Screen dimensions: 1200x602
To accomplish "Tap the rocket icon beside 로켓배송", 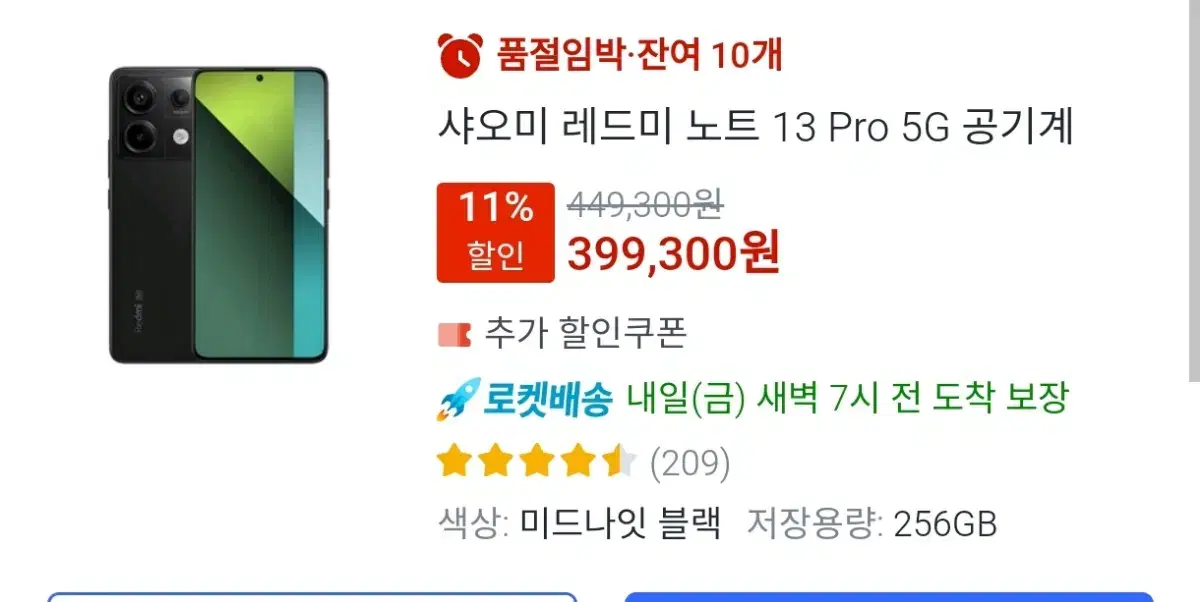I will pos(458,400).
